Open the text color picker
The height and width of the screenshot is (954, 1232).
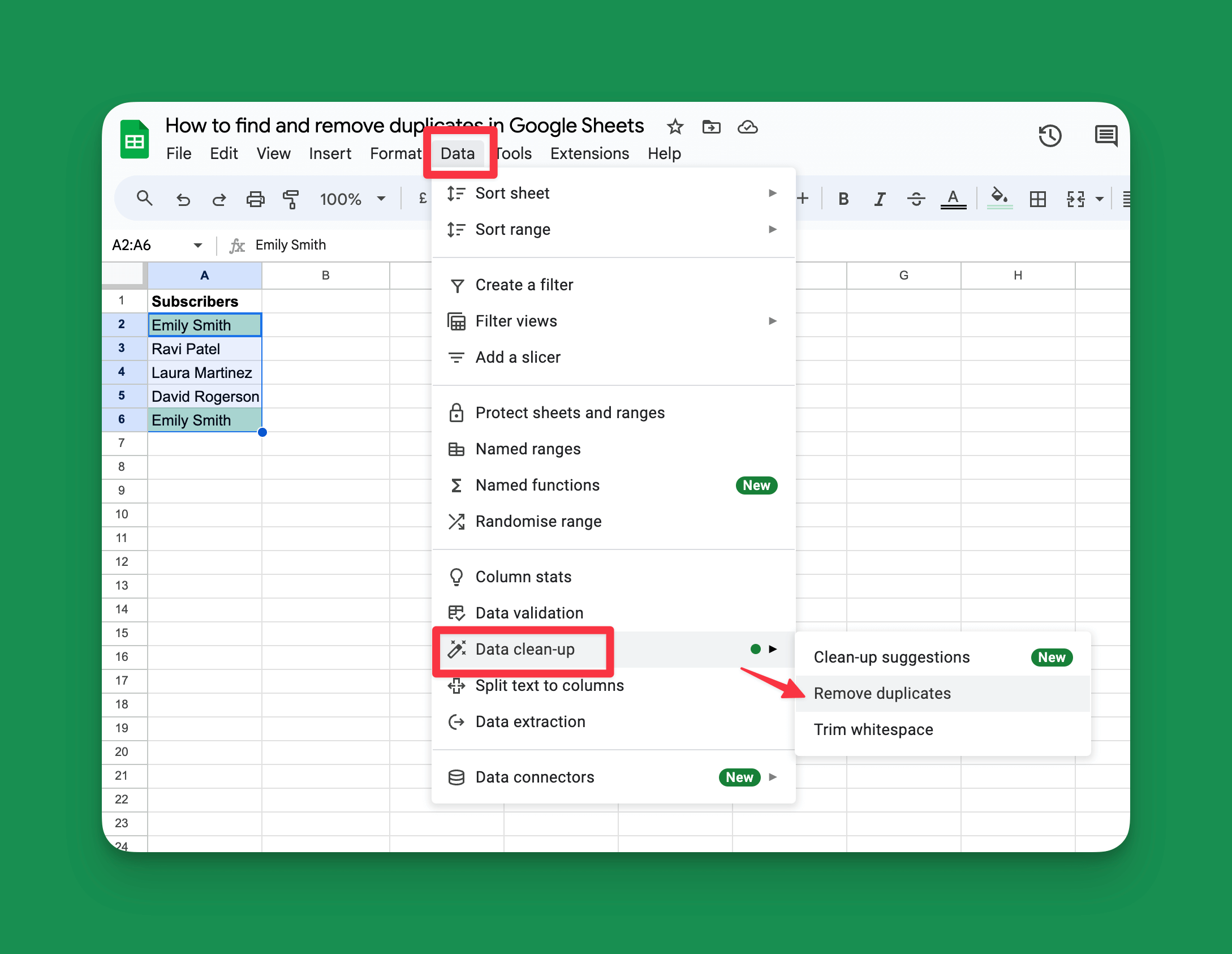click(954, 199)
